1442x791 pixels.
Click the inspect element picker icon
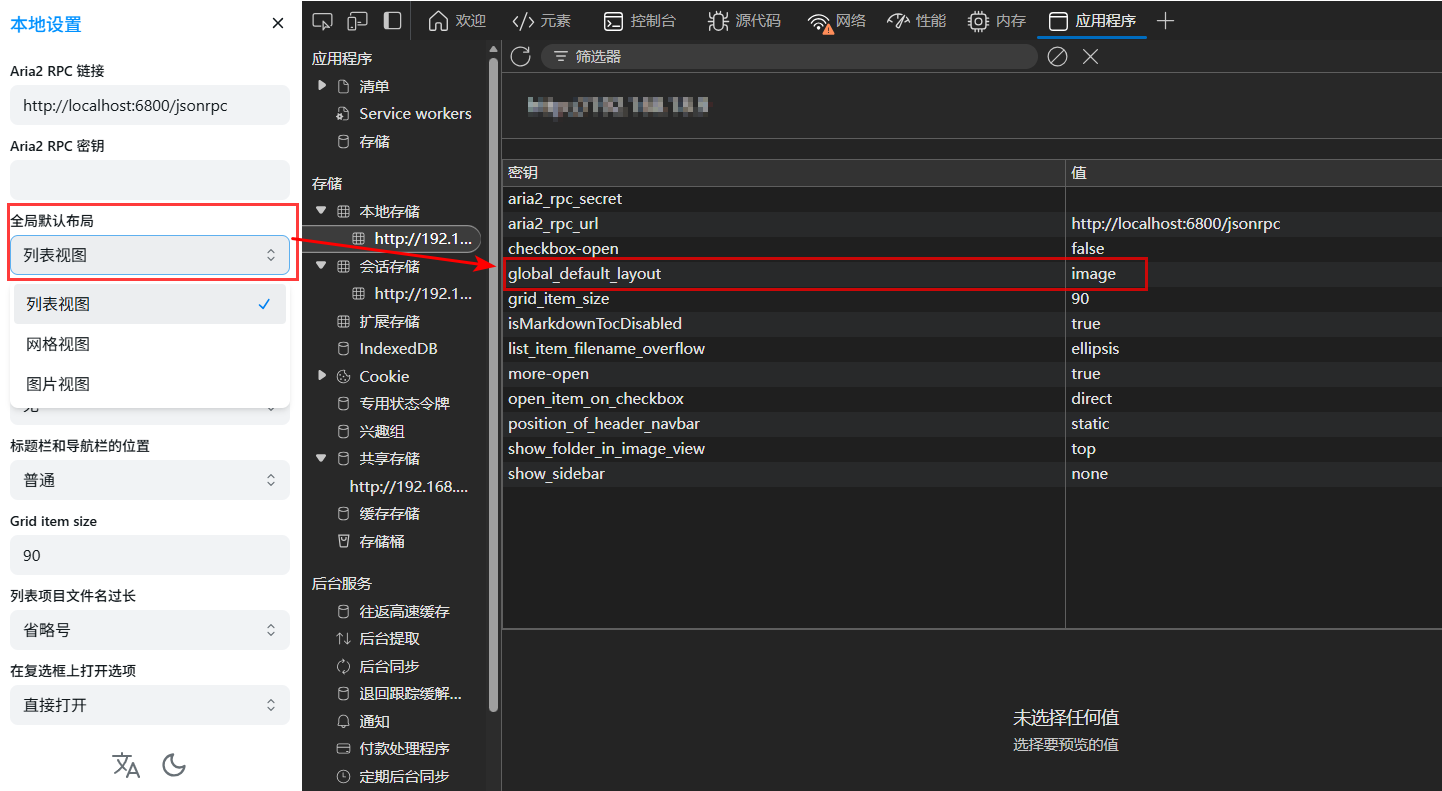(x=322, y=21)
